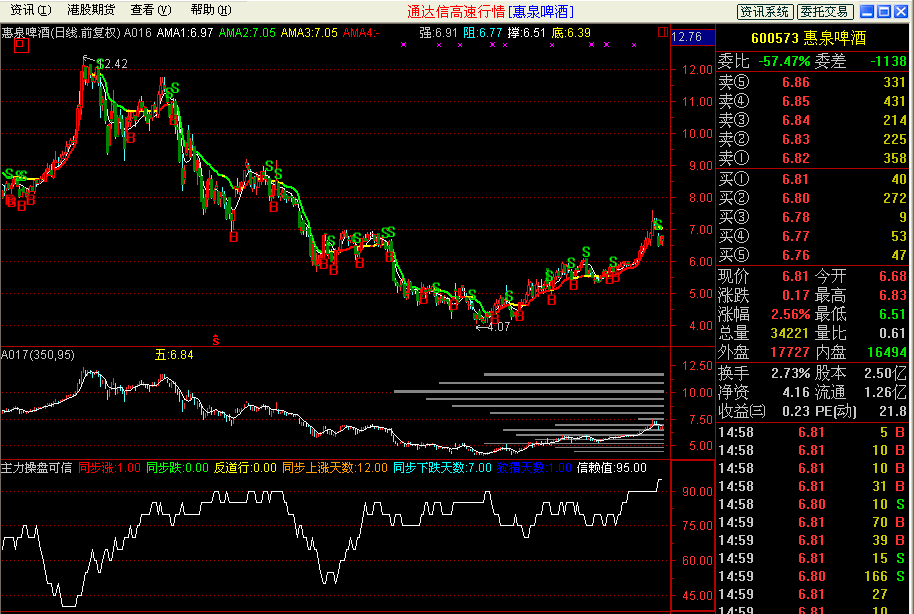Select the 卖② 6.83 ask row
914x614 pixels.
[x=812, y=139]
